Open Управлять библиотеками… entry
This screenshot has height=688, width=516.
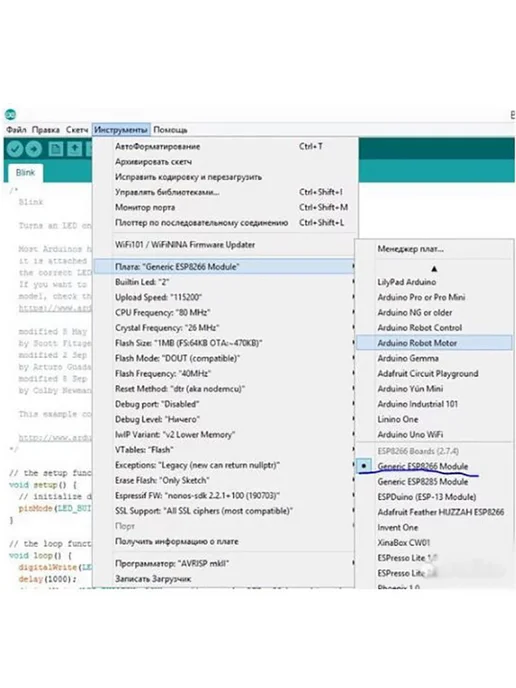[225, 192]
